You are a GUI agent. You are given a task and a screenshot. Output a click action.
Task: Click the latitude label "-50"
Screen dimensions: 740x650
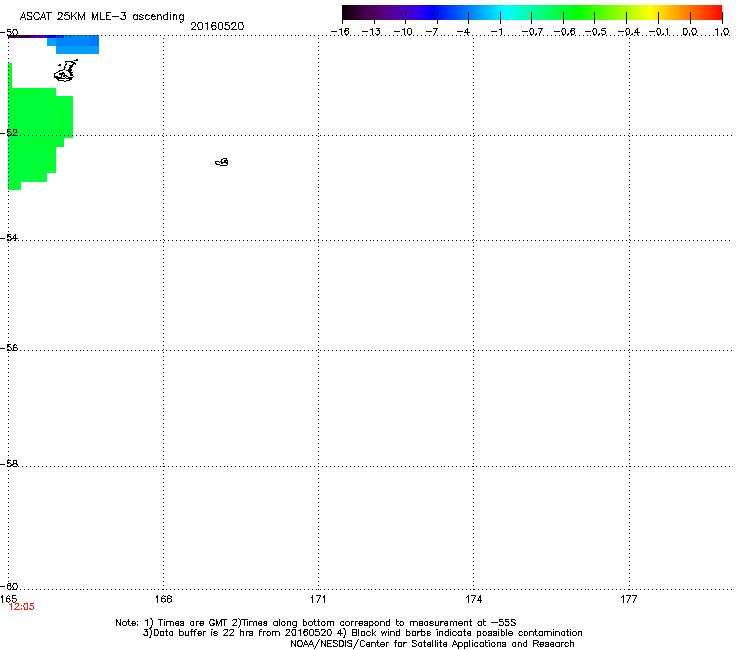[x=9, y=33]
